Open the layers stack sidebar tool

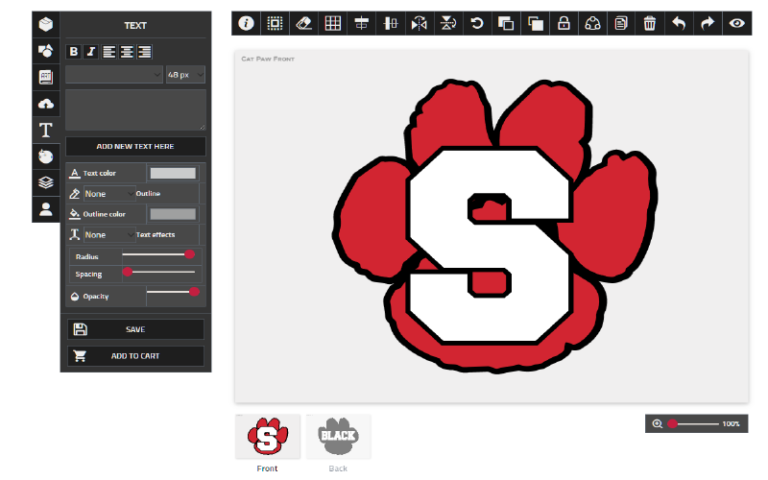pos(46,182)
